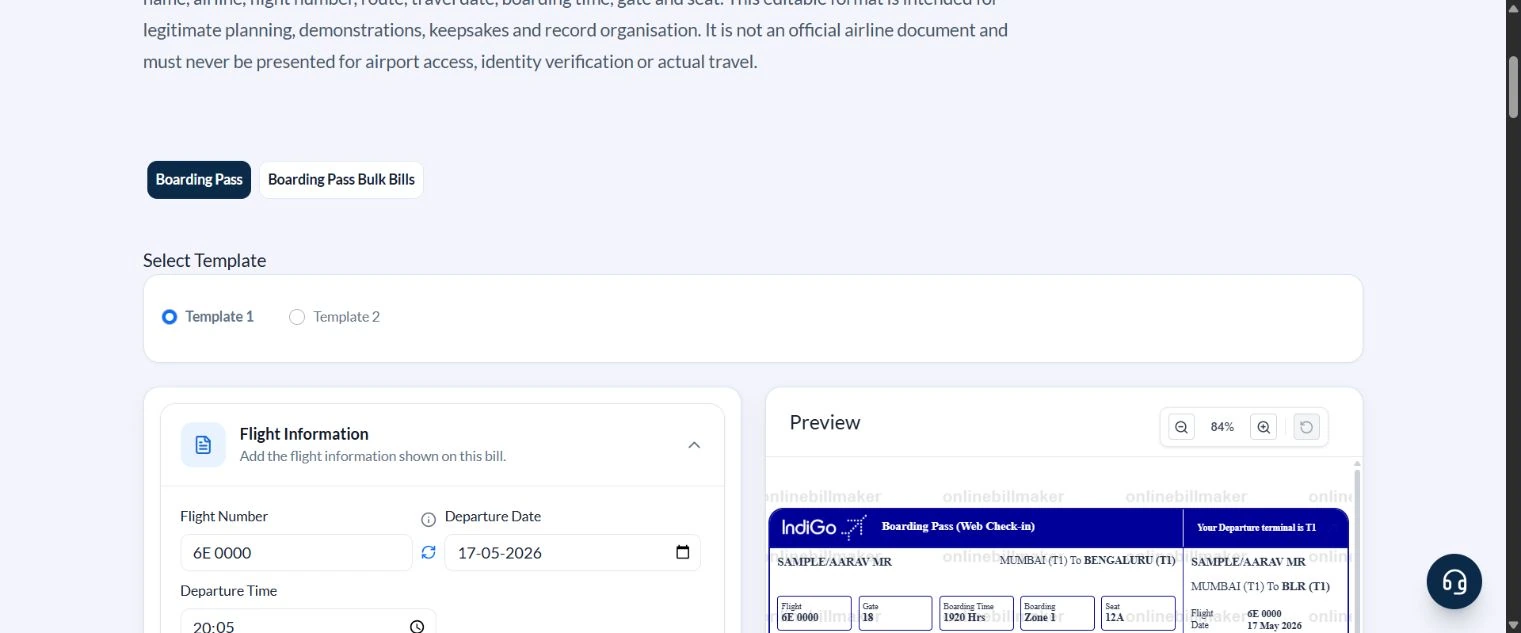Click the Flight Information document icon
The height and width of the screenshot is (633, 1521).
pyautogui.click(x=203, y=445)
